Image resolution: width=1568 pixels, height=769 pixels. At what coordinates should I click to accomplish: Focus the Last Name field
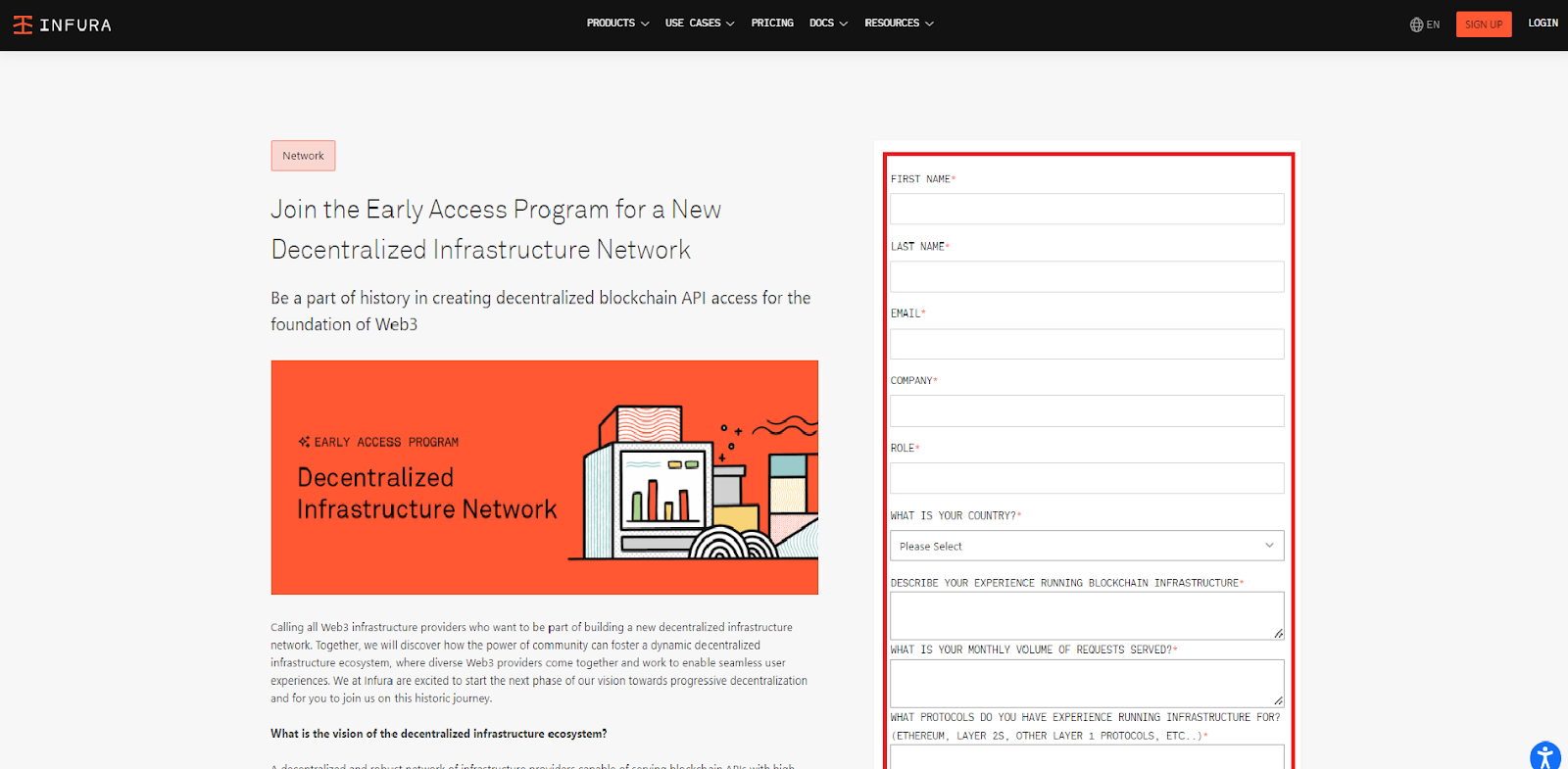1087,276
